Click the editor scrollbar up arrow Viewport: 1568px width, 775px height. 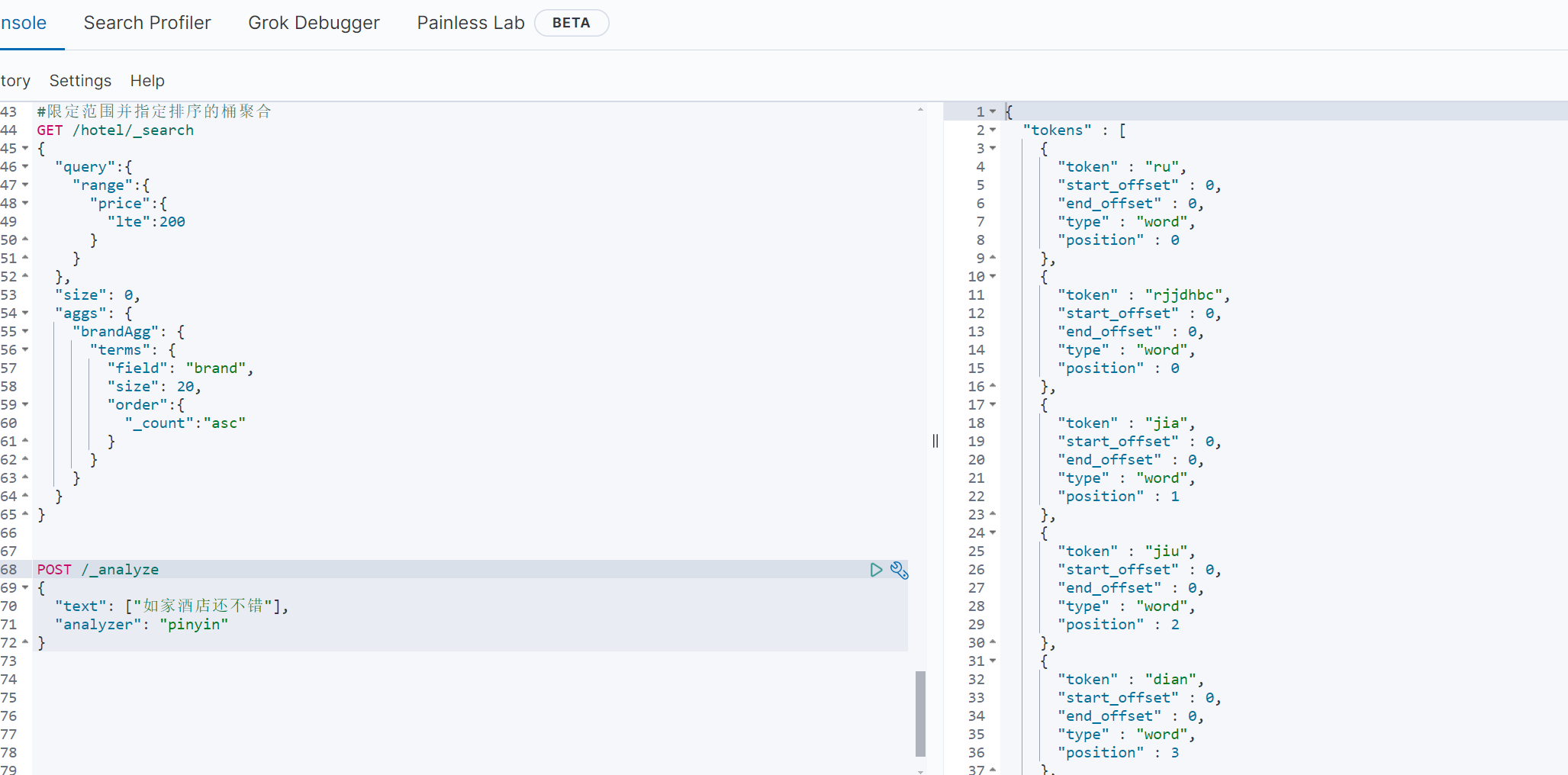(920, 110)
